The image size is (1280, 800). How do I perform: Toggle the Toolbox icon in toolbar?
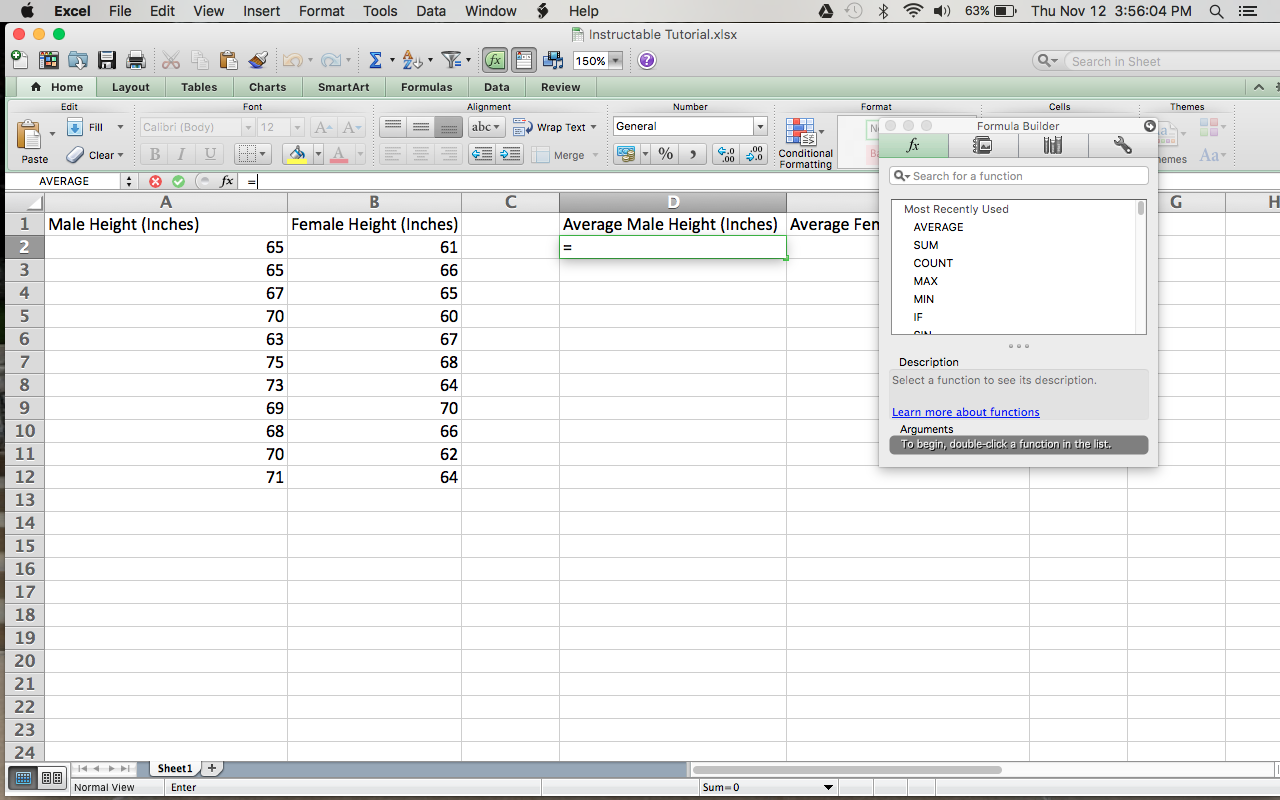pyautogui.click(x=524, y=60)
